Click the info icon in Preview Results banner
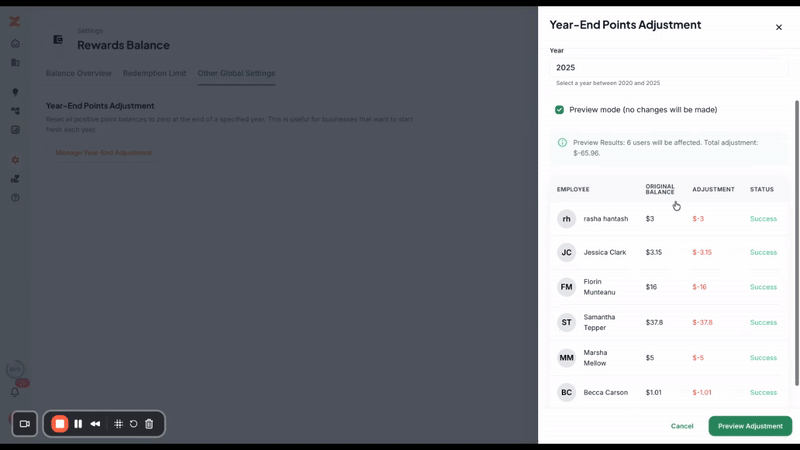800x450 pixels. pos(562,142)
